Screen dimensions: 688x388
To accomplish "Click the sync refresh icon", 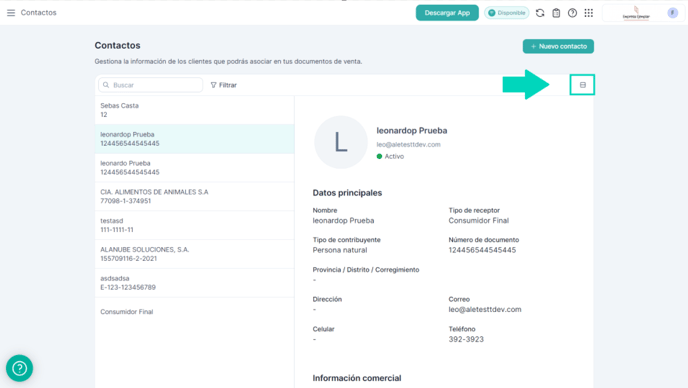I will 540,13.
